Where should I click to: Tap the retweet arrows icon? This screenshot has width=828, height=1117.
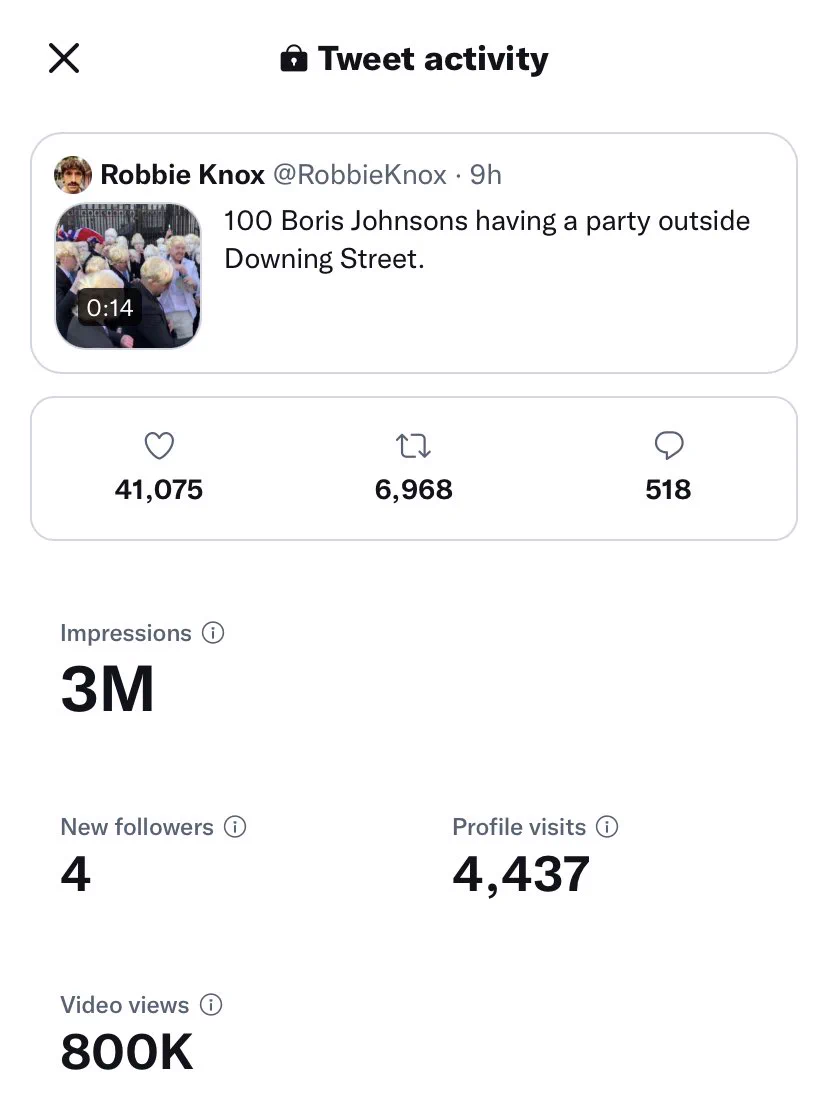tap(413, 446)
